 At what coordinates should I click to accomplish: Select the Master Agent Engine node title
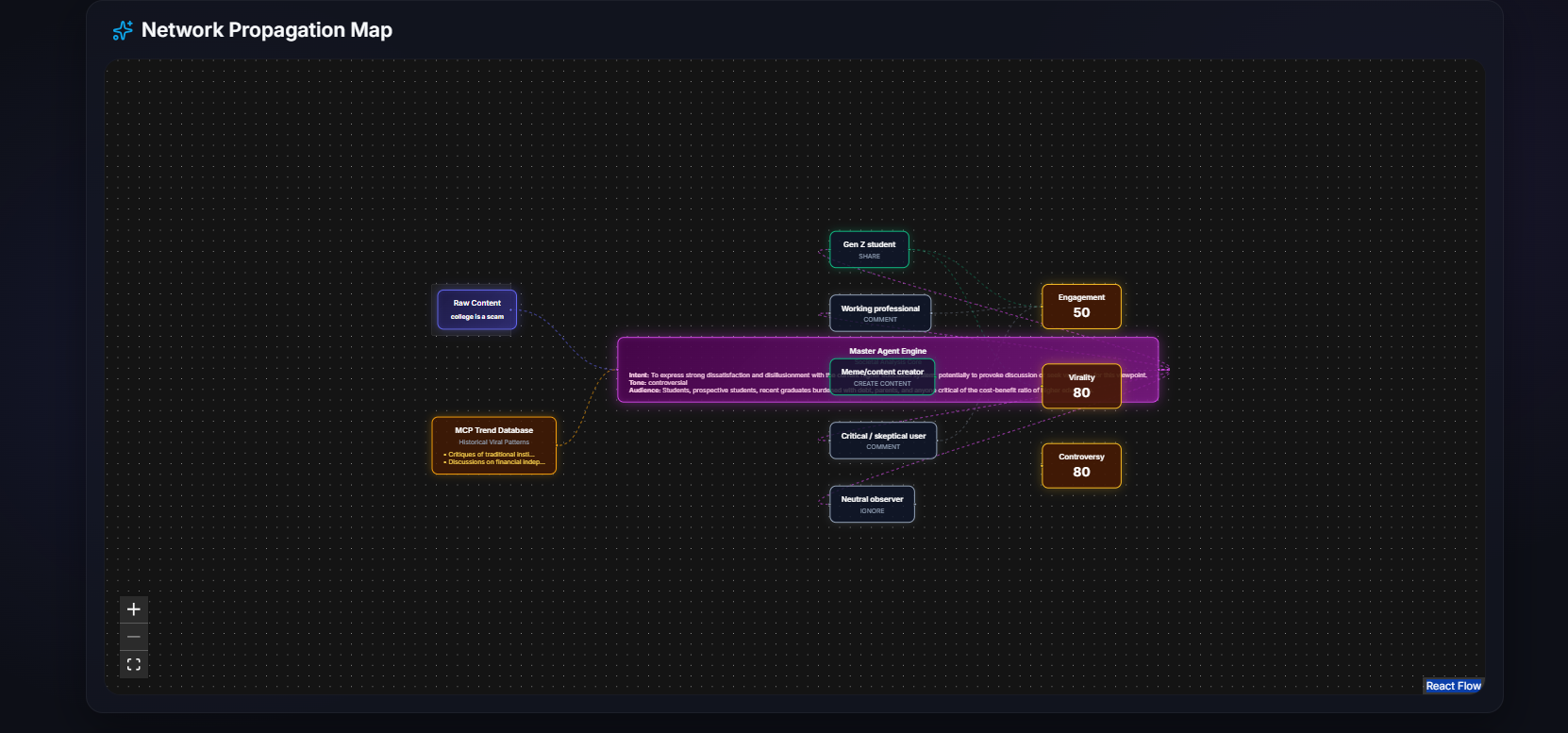888,351
